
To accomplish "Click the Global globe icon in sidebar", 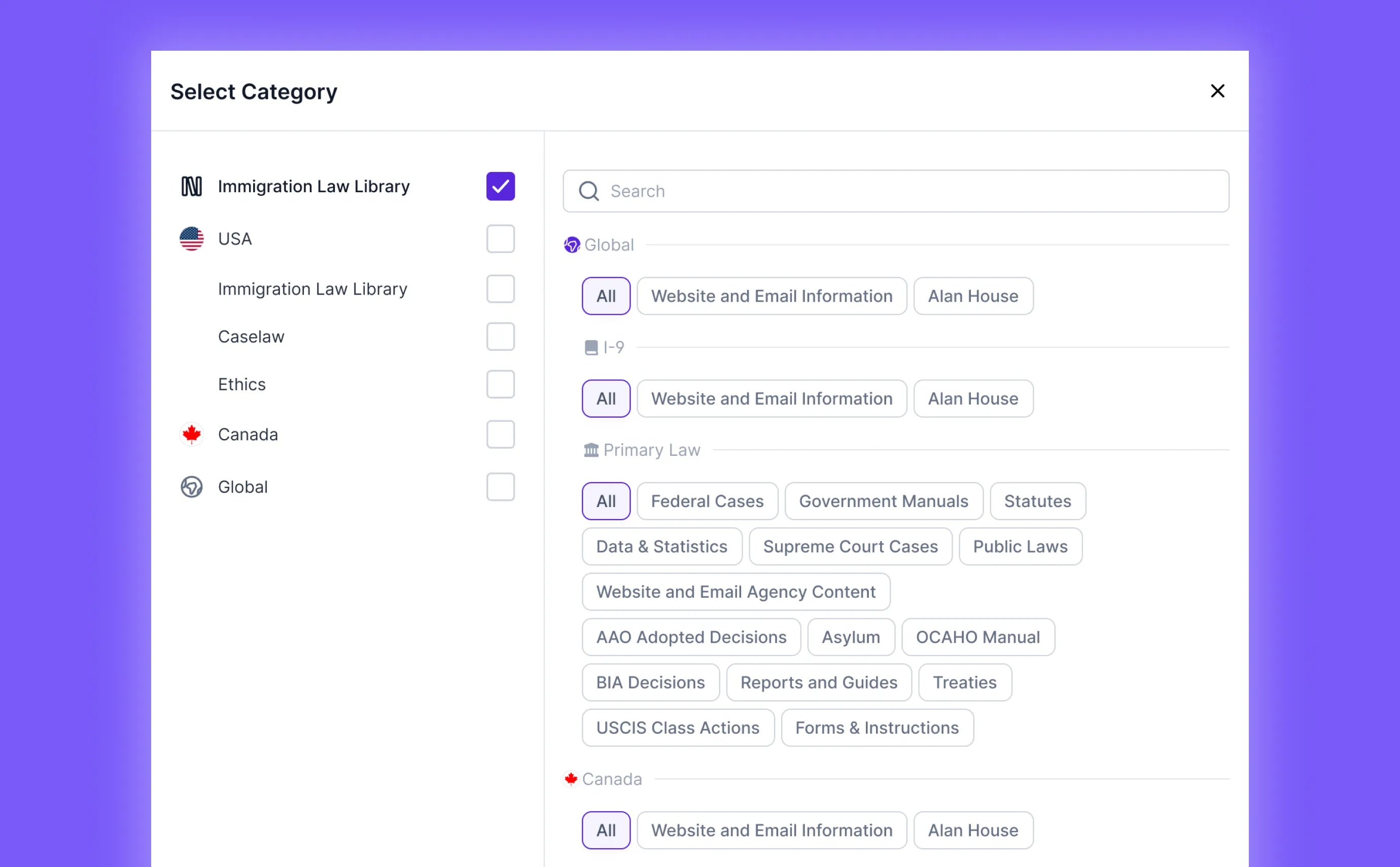I will coord(191,487).
